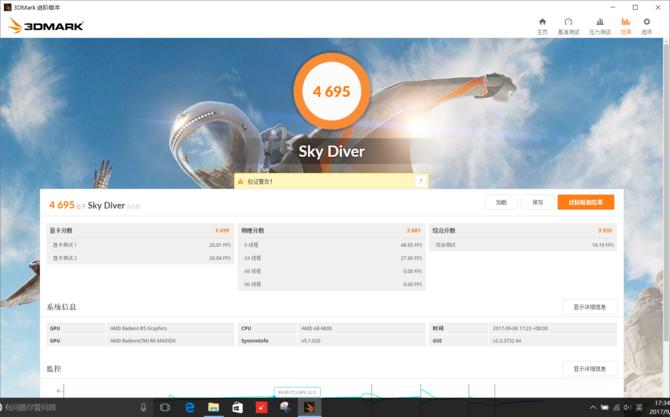
Task: Click the 3DMark app icon in title bar
Action: pos(7,7)
